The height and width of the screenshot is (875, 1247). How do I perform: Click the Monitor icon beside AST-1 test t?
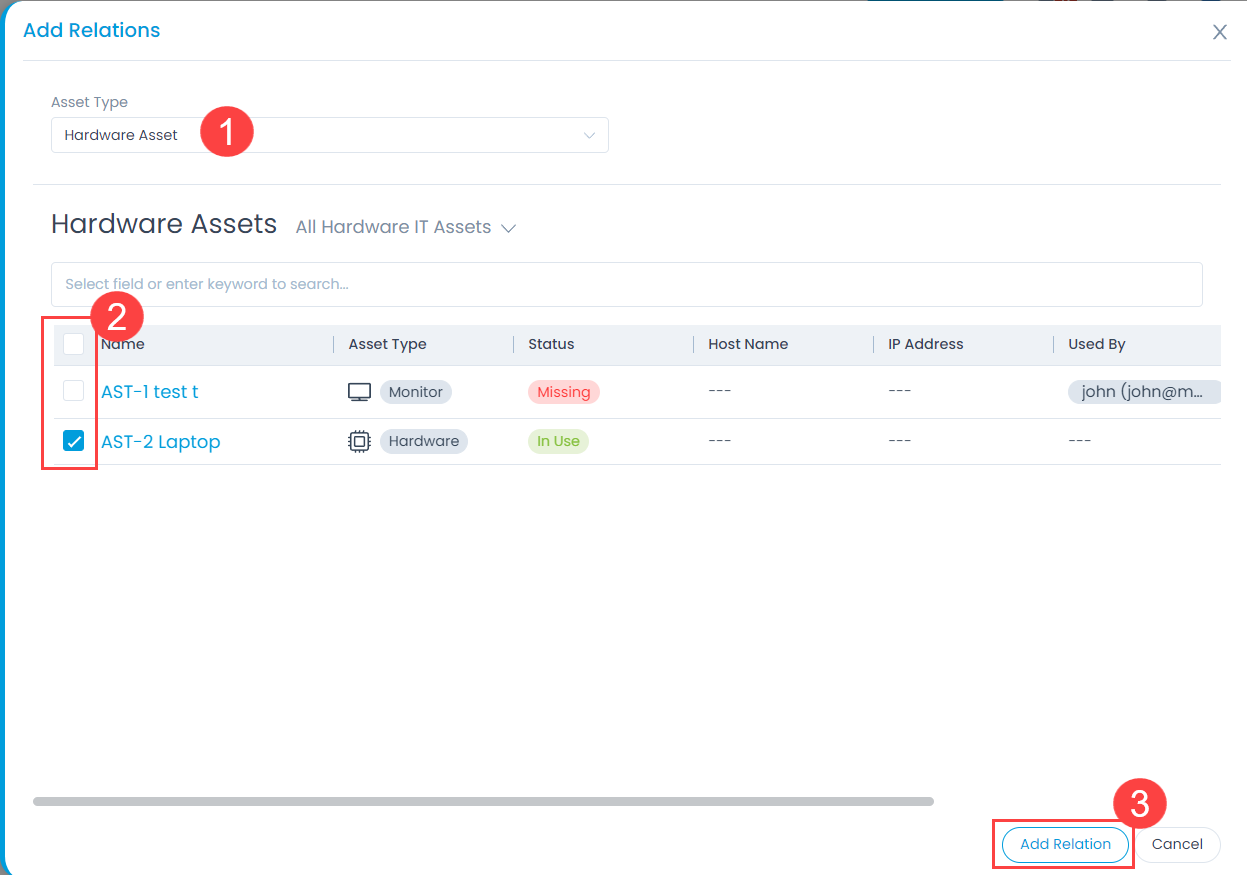359,391
